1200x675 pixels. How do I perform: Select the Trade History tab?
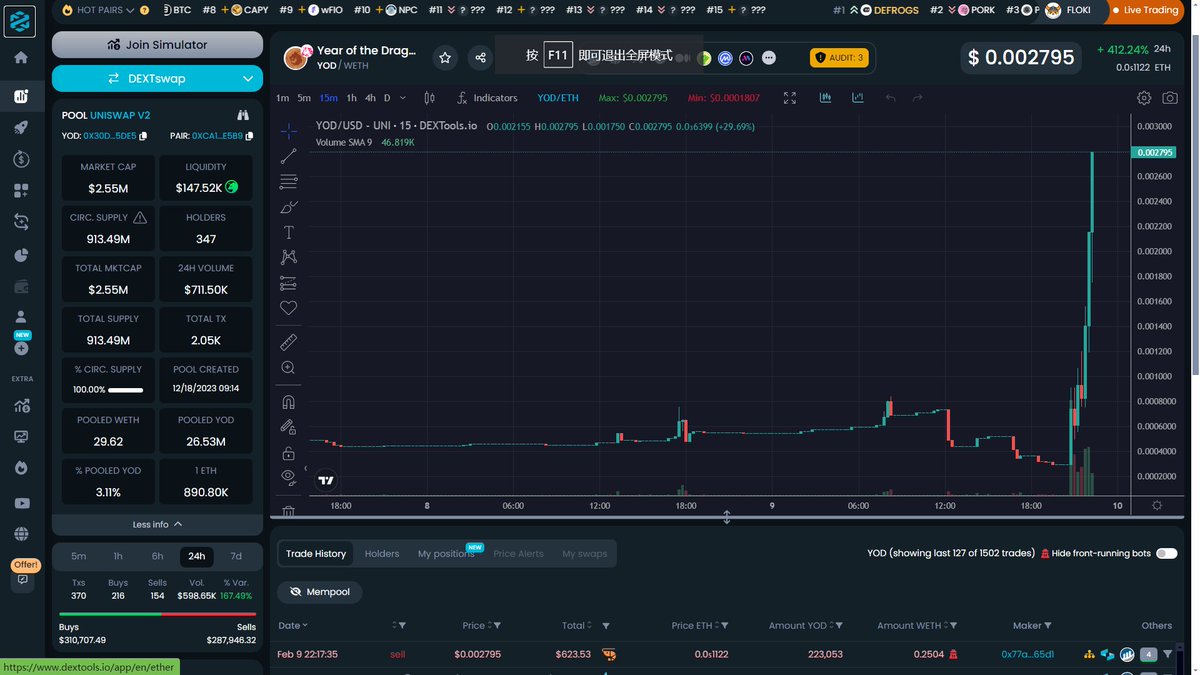click(x=316, y=553)
